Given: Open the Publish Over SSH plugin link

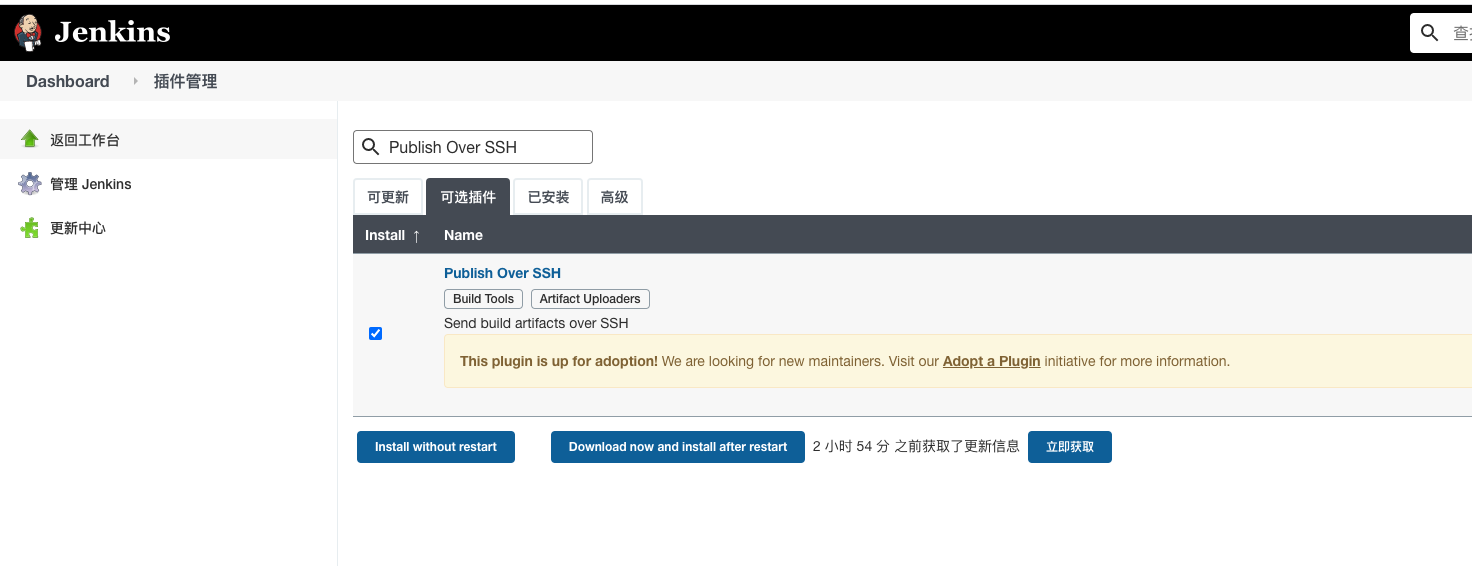Looking at the screenshot, I should [x=502, y=273].
